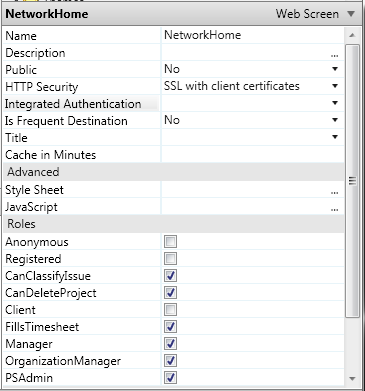This screenshot has height=391, width=365.
Task: Check the Anonymous role checkbox
Action: tap(170, 242)
